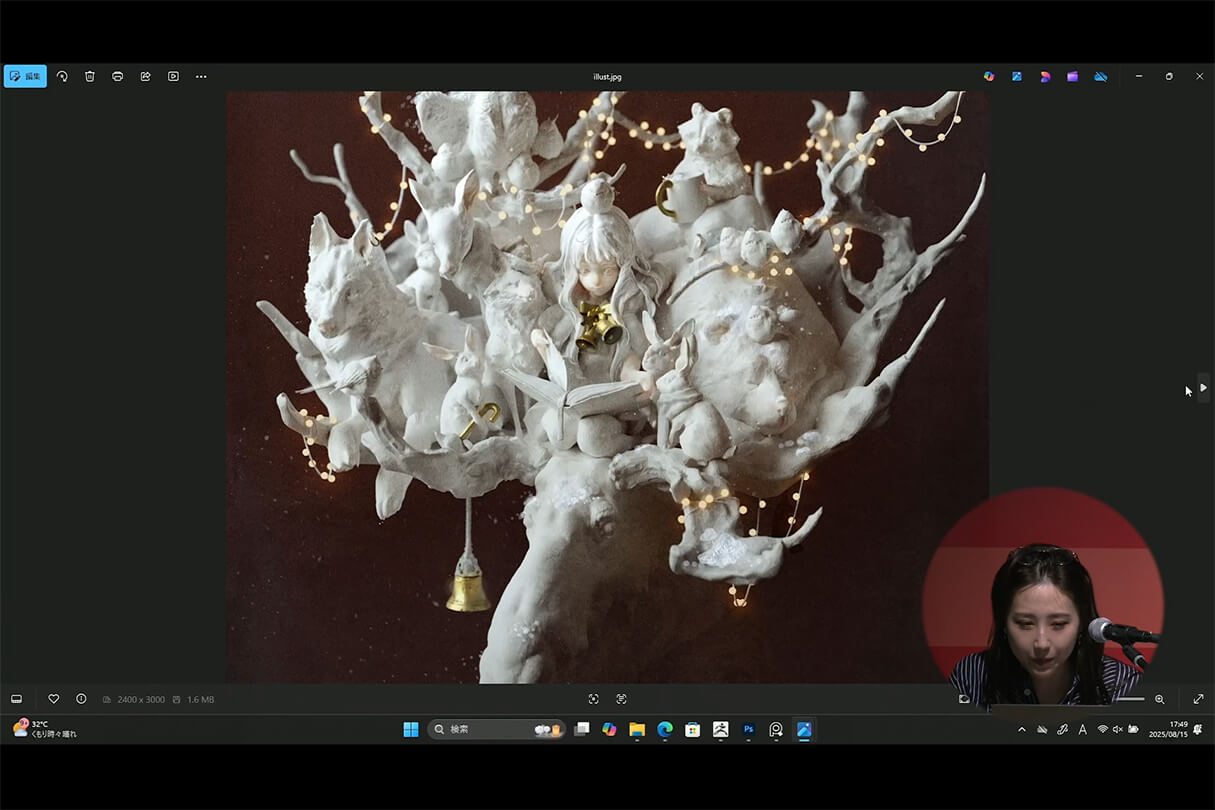The image size is (1215, 810).
Task: Rotate the image with the rotate icon
Action: tap(62, 76)
